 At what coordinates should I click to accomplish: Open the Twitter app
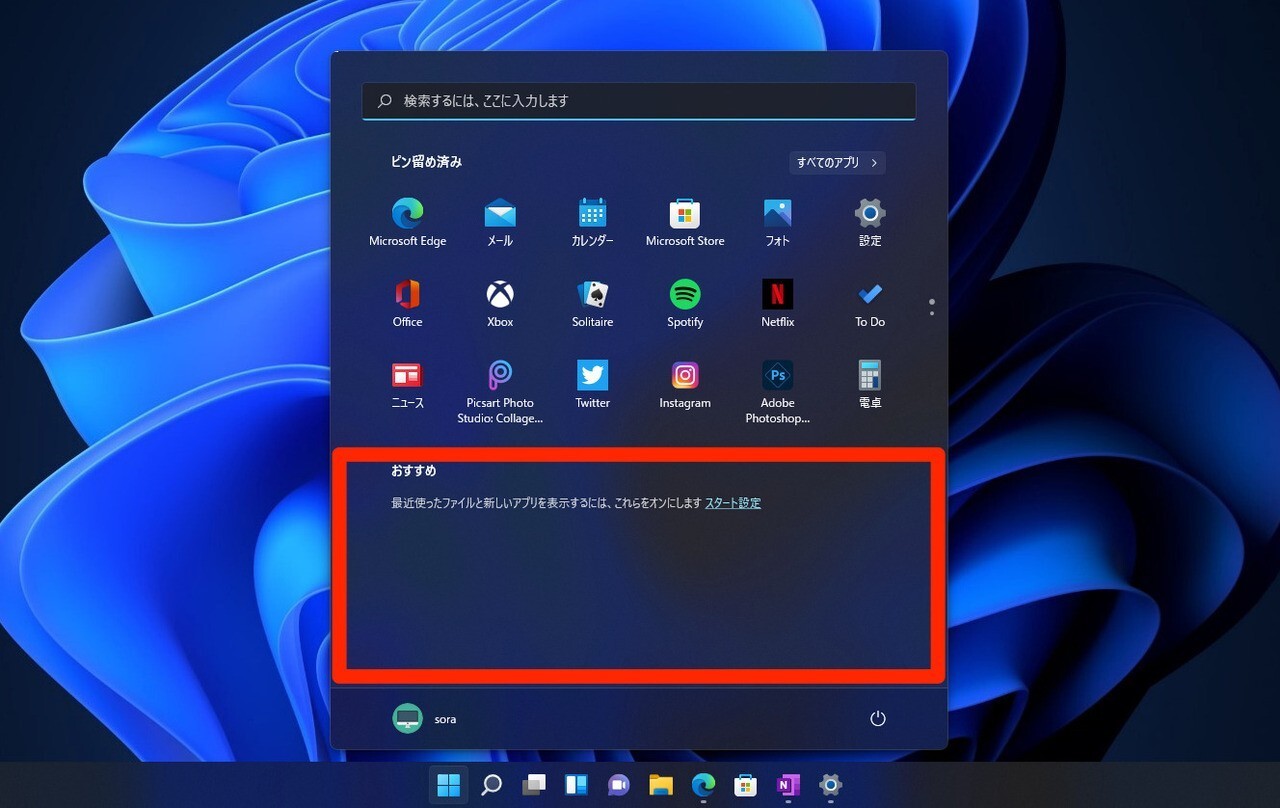pyautogui.click(x=593, y=385)
